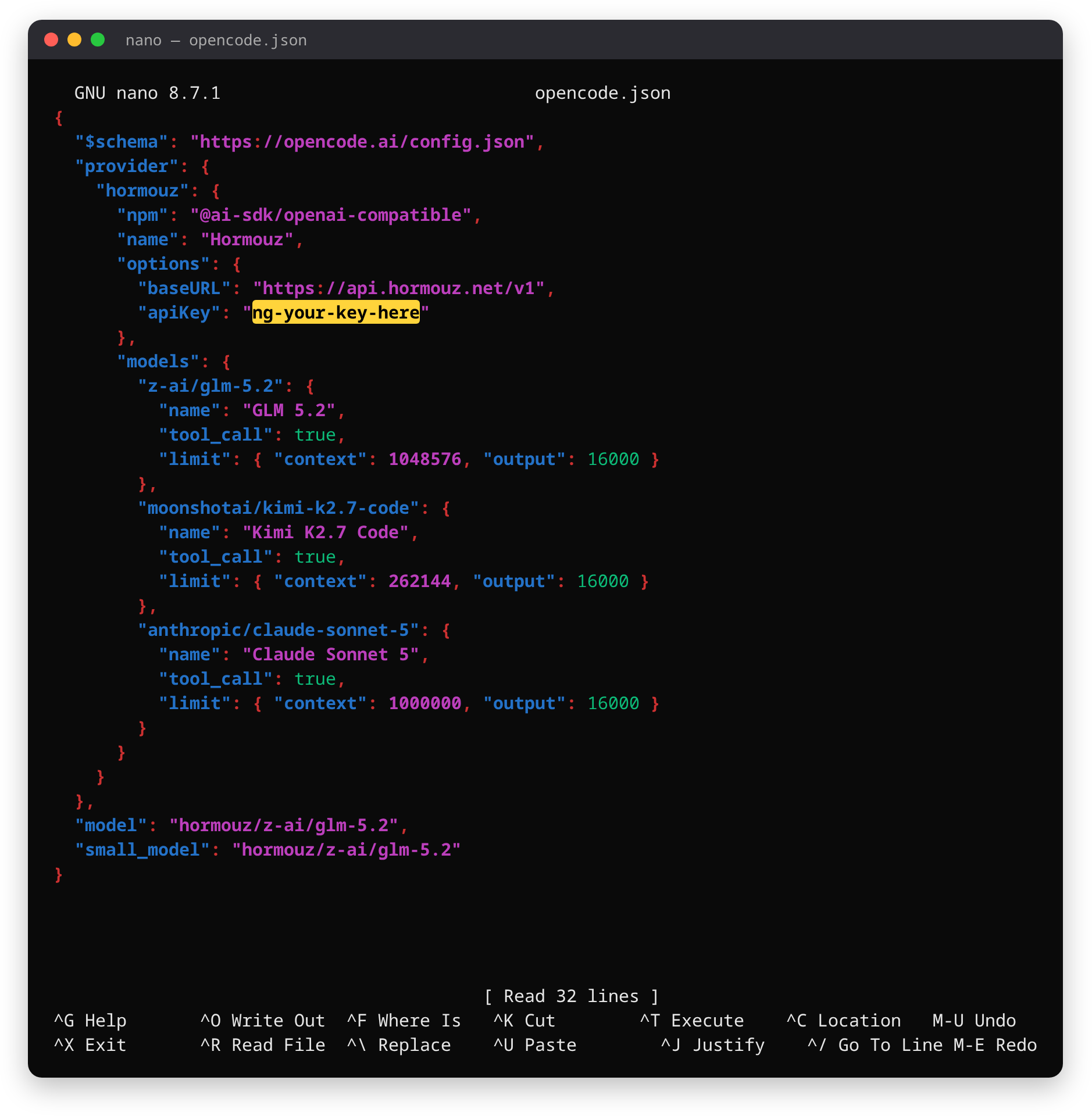This screenshot has height=1116, width=1092.
Task: Click the "GLM 5.2" name value
Action: [288, 410]
